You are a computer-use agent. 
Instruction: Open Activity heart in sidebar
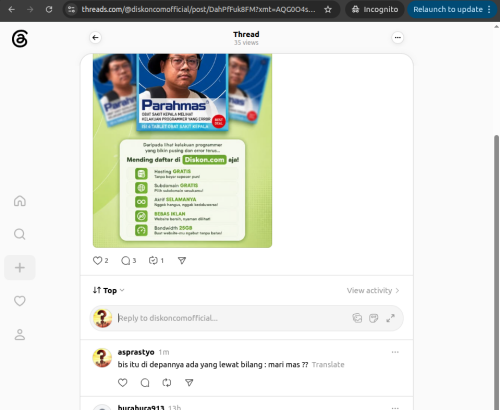[20, 301]
